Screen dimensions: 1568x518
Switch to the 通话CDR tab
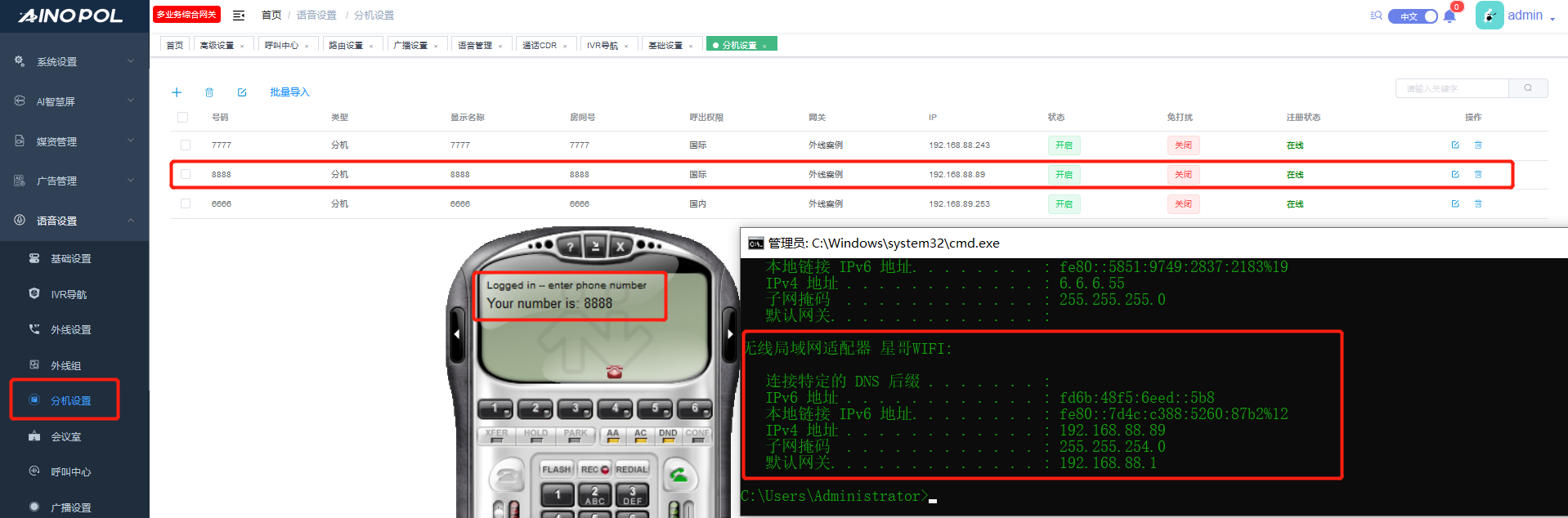pyautogui.click(x=540, y=46)
